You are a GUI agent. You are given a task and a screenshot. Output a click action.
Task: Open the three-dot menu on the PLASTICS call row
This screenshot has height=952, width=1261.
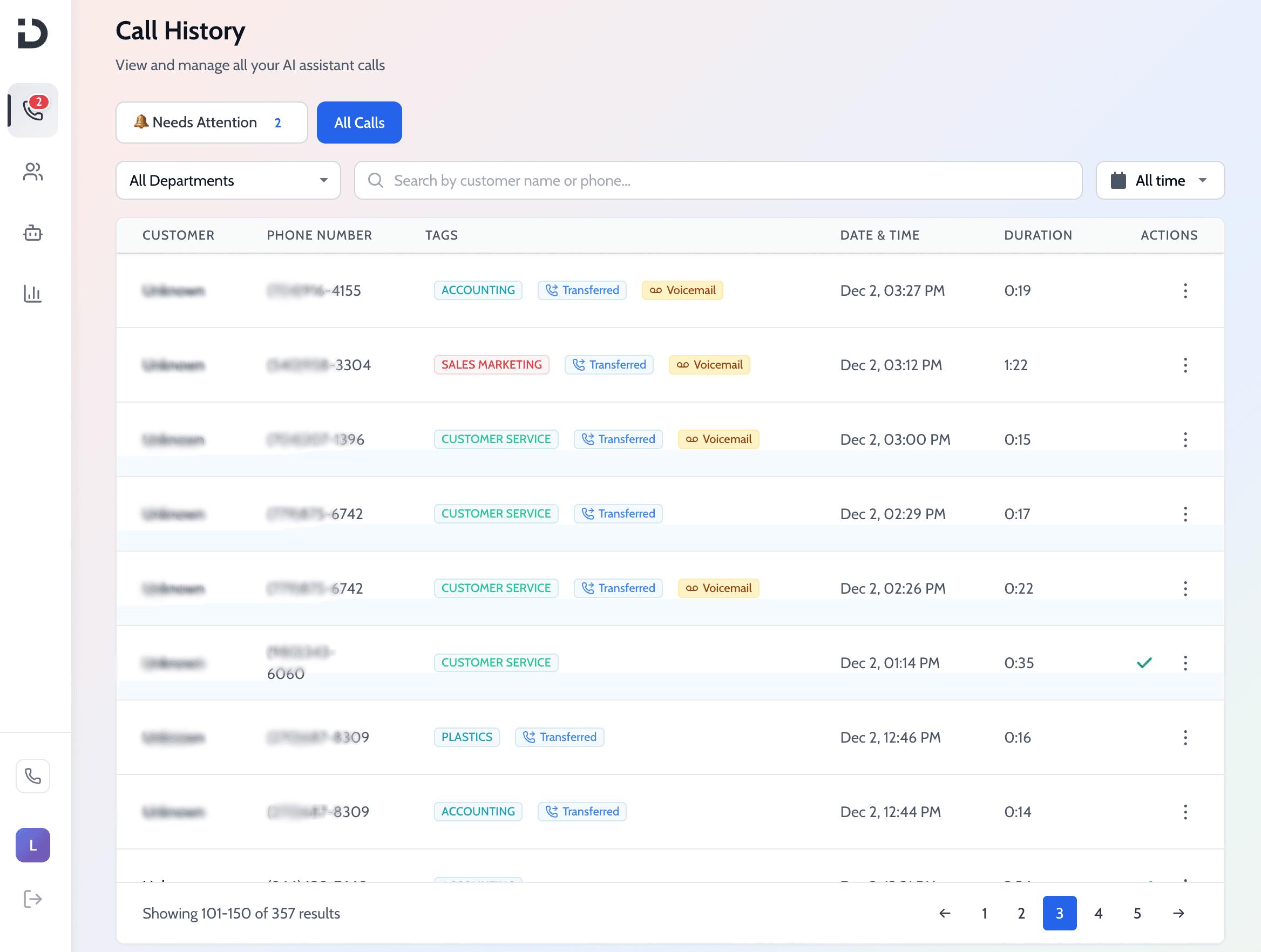(1185, 737)
